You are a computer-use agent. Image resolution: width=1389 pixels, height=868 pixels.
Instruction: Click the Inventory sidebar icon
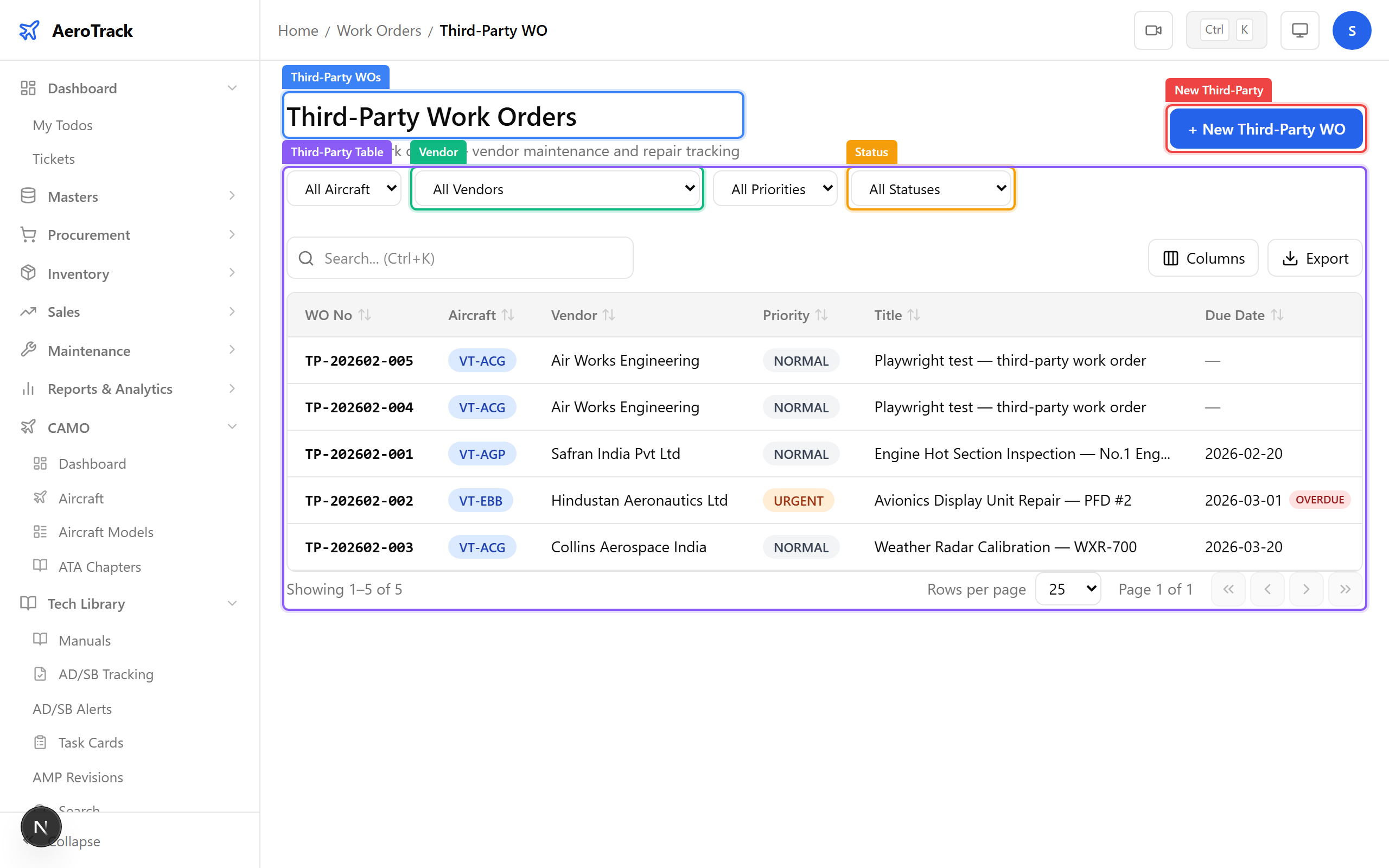click(x=28, y=273)
